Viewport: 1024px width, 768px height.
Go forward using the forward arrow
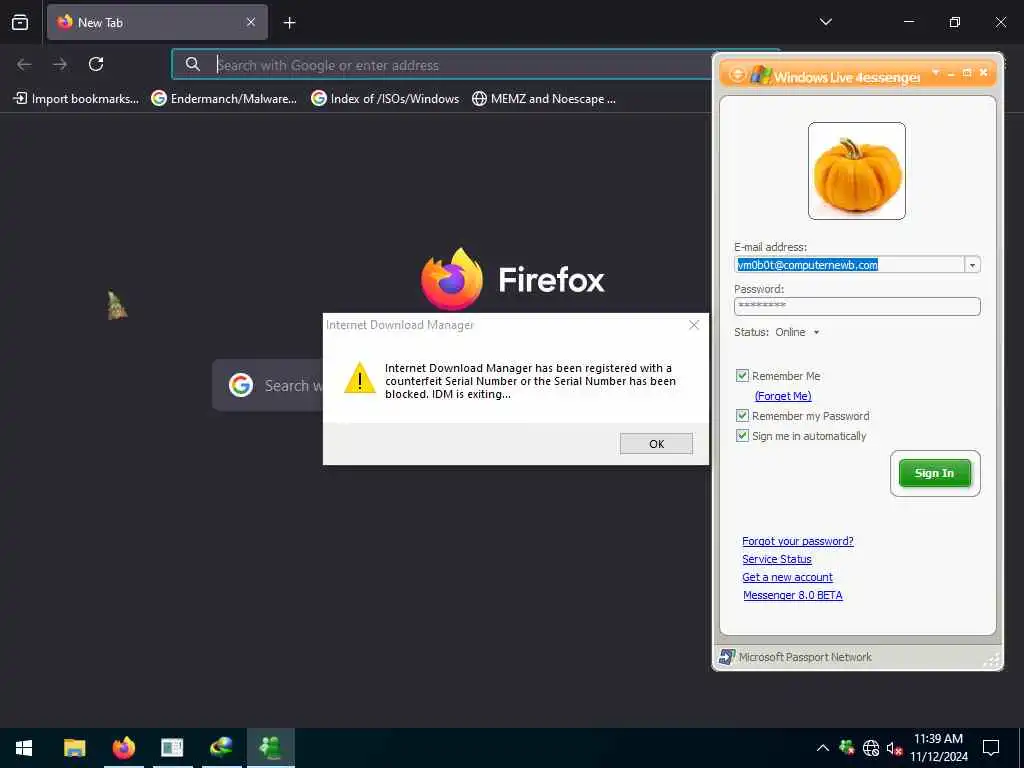(60, 64)
